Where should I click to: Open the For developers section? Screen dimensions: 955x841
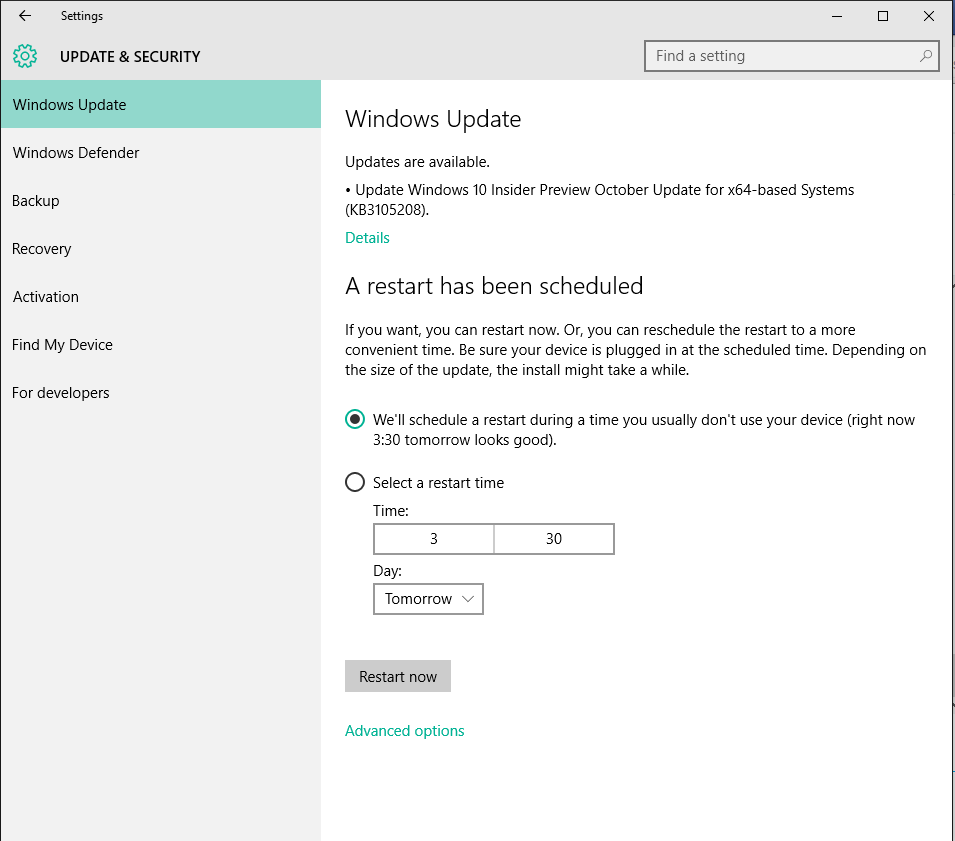[x=161, y=393]
